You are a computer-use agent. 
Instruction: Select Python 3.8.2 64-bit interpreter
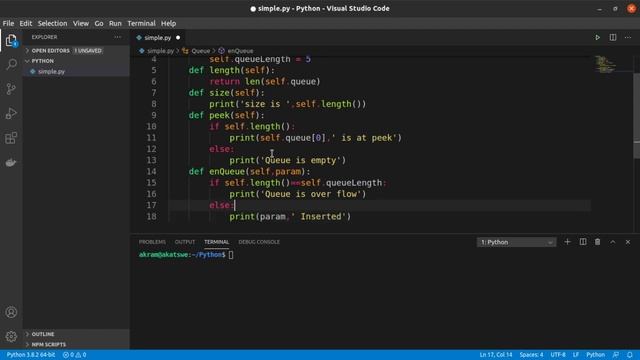click(x=31, y=355)
